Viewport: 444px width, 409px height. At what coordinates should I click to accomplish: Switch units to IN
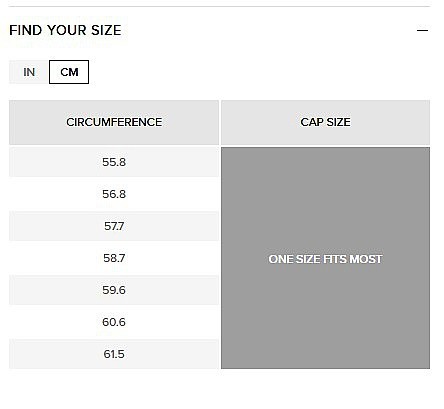[29, 72]
